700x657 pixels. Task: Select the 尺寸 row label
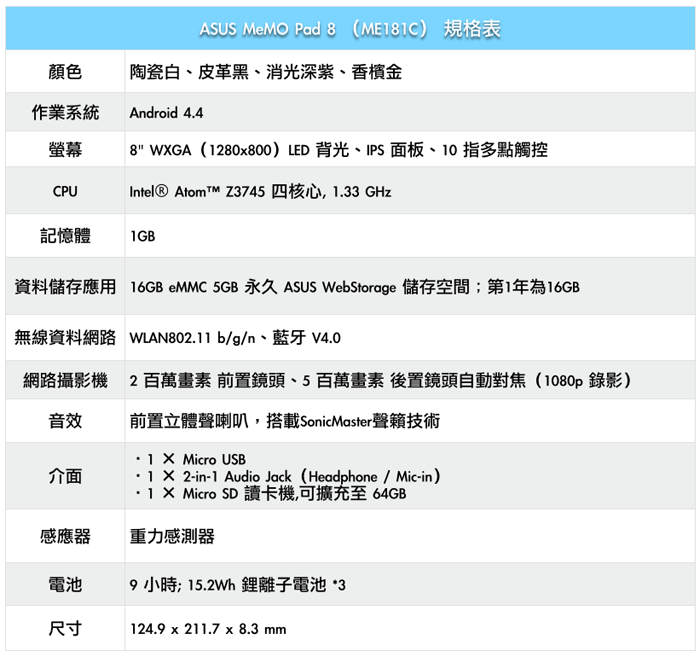coord(65,629)
